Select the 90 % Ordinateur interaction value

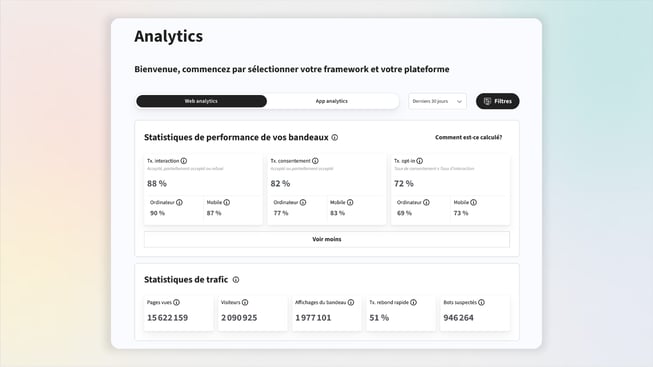tap(157, 213)
